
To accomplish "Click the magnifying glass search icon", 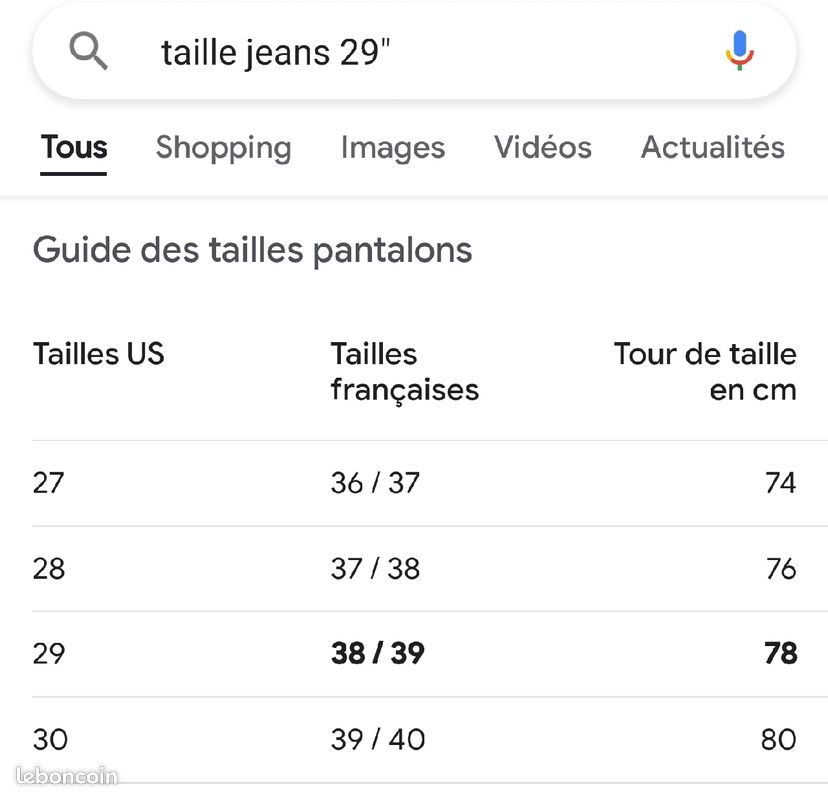I will (88, 51).
